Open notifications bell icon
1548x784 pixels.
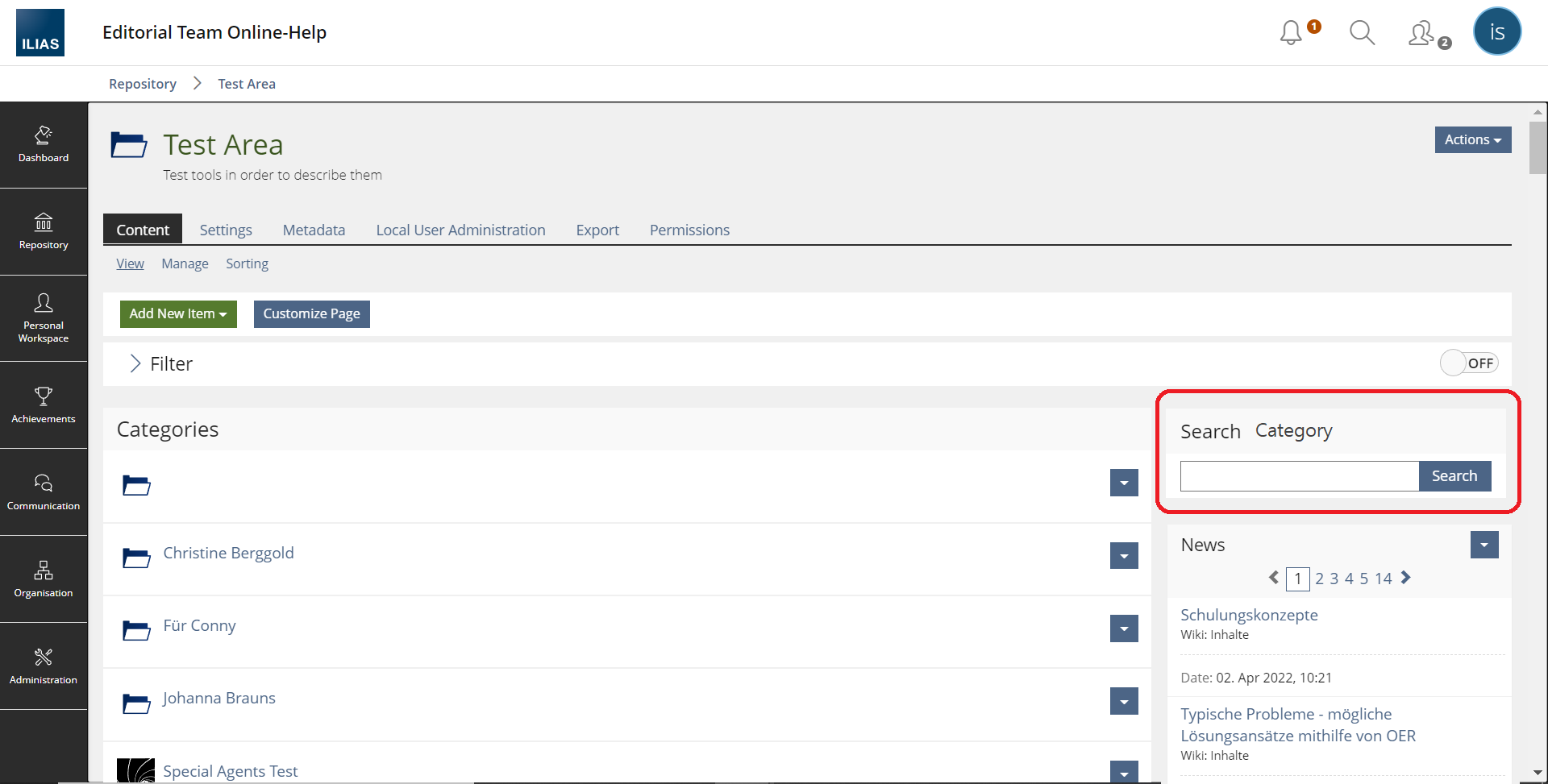[x=1291, y=33]
